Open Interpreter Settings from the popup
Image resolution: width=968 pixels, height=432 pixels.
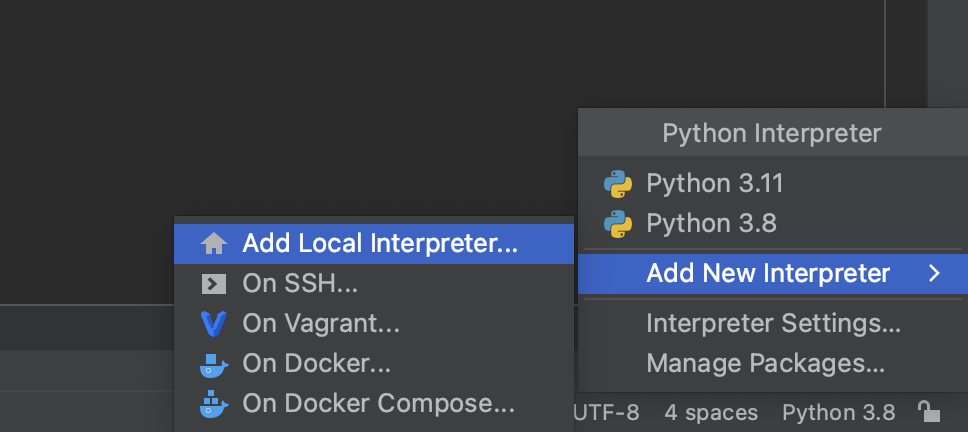(x=773, y=324)
